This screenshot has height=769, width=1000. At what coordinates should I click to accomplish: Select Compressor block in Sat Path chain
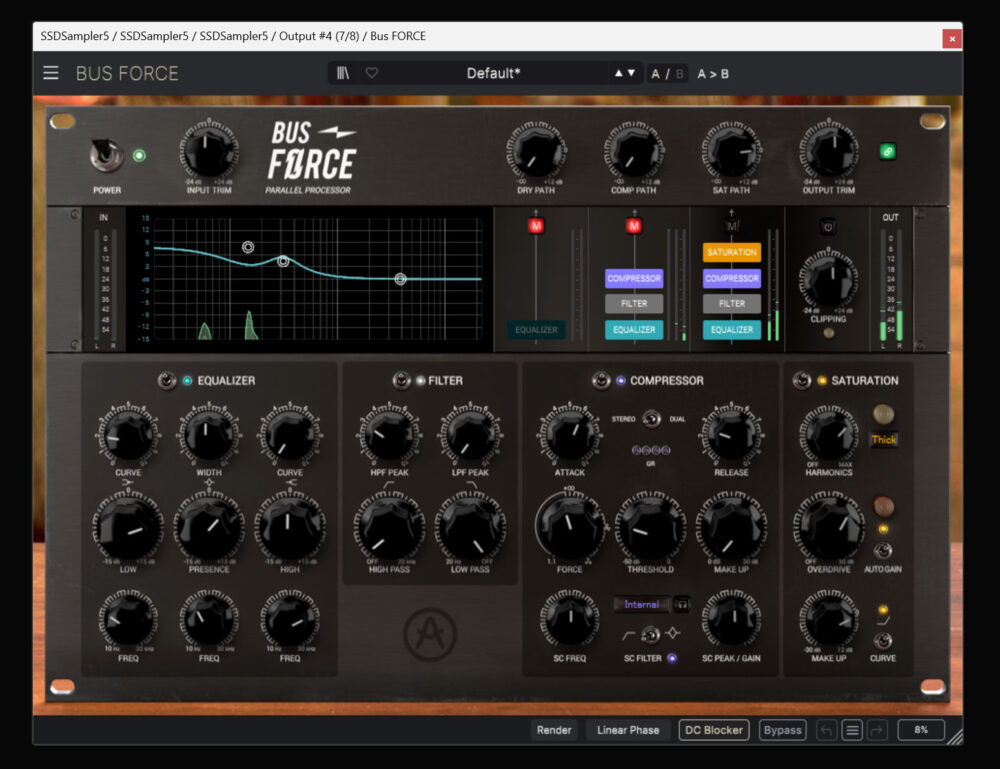click(732, 279)
